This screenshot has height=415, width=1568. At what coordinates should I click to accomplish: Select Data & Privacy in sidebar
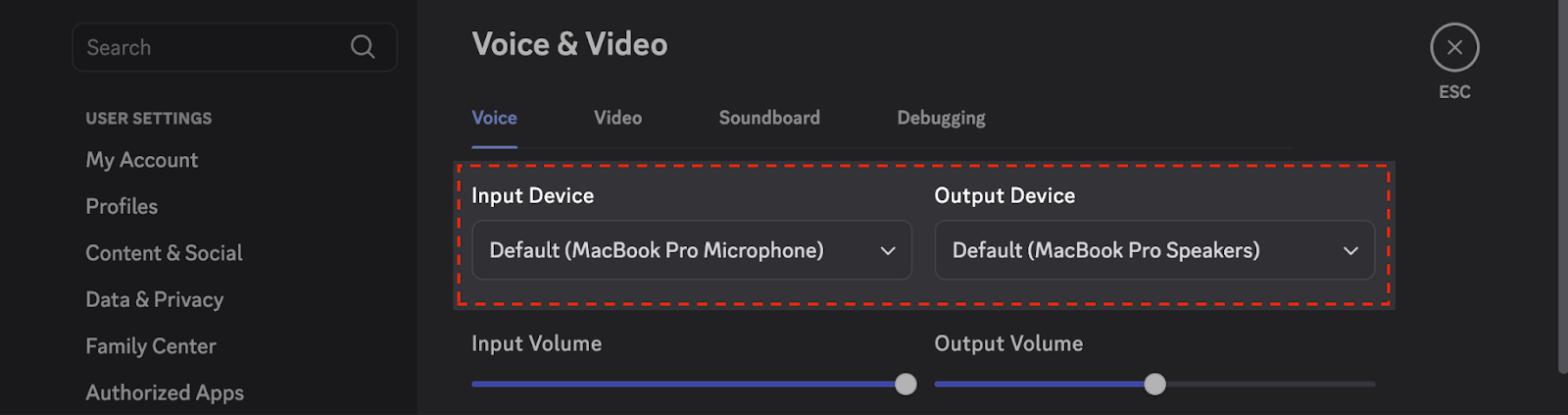(x=155, y=299)
